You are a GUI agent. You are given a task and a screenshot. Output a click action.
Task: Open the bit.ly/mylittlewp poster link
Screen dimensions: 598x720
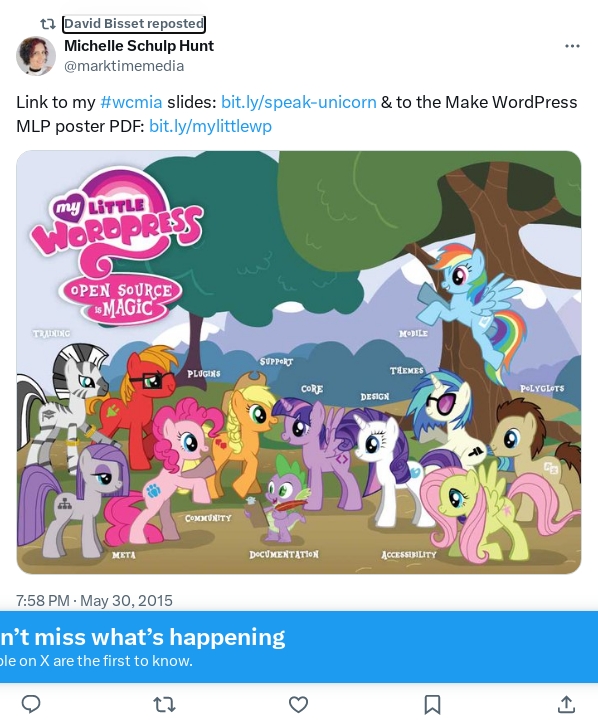pyautogui.click(x=210, y=126)
